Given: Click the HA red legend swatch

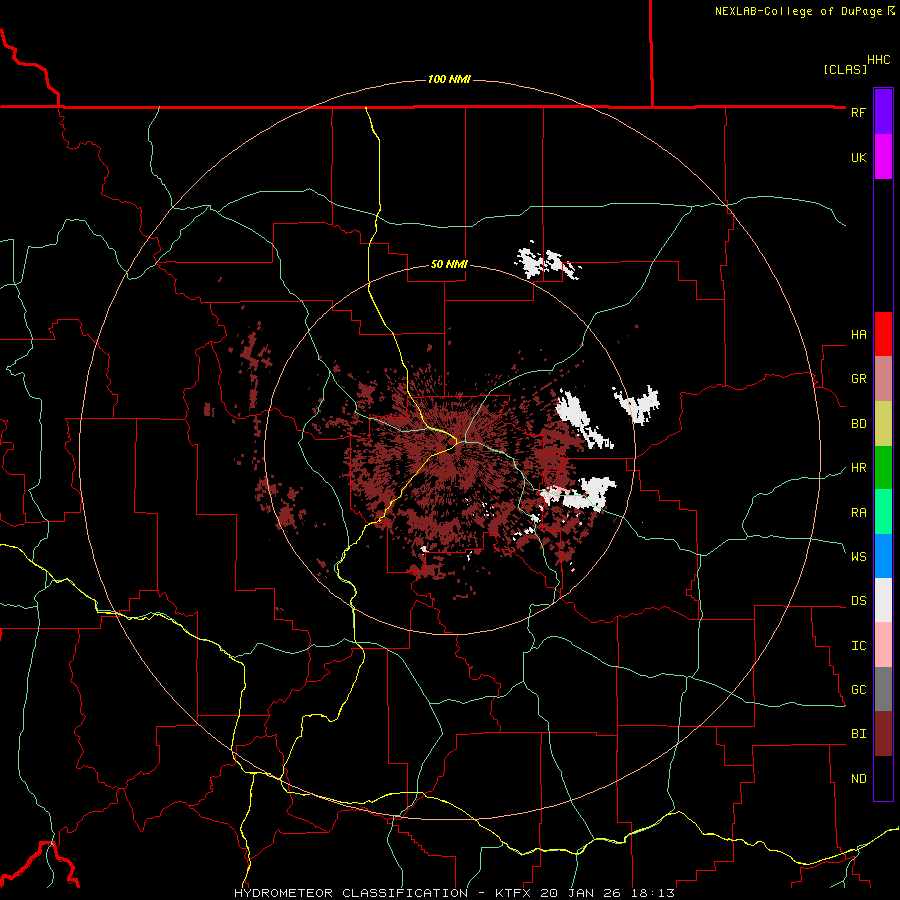Looking at the screenshot, I should point(883,334).
